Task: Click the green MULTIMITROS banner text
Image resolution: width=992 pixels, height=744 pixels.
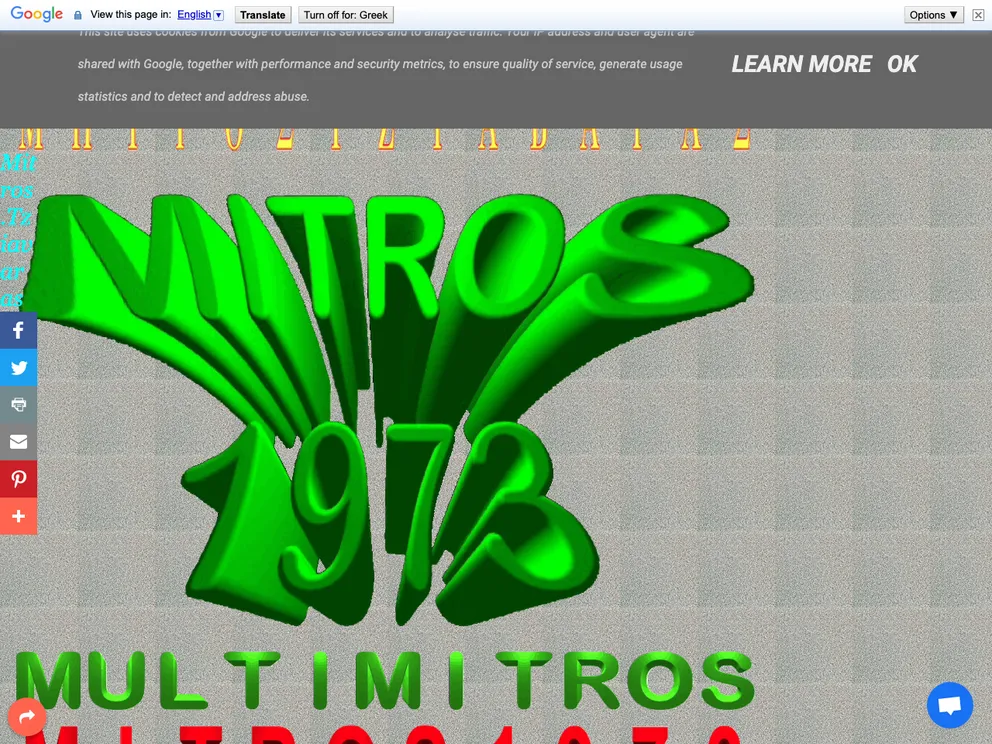Action: tap(385, 680)
